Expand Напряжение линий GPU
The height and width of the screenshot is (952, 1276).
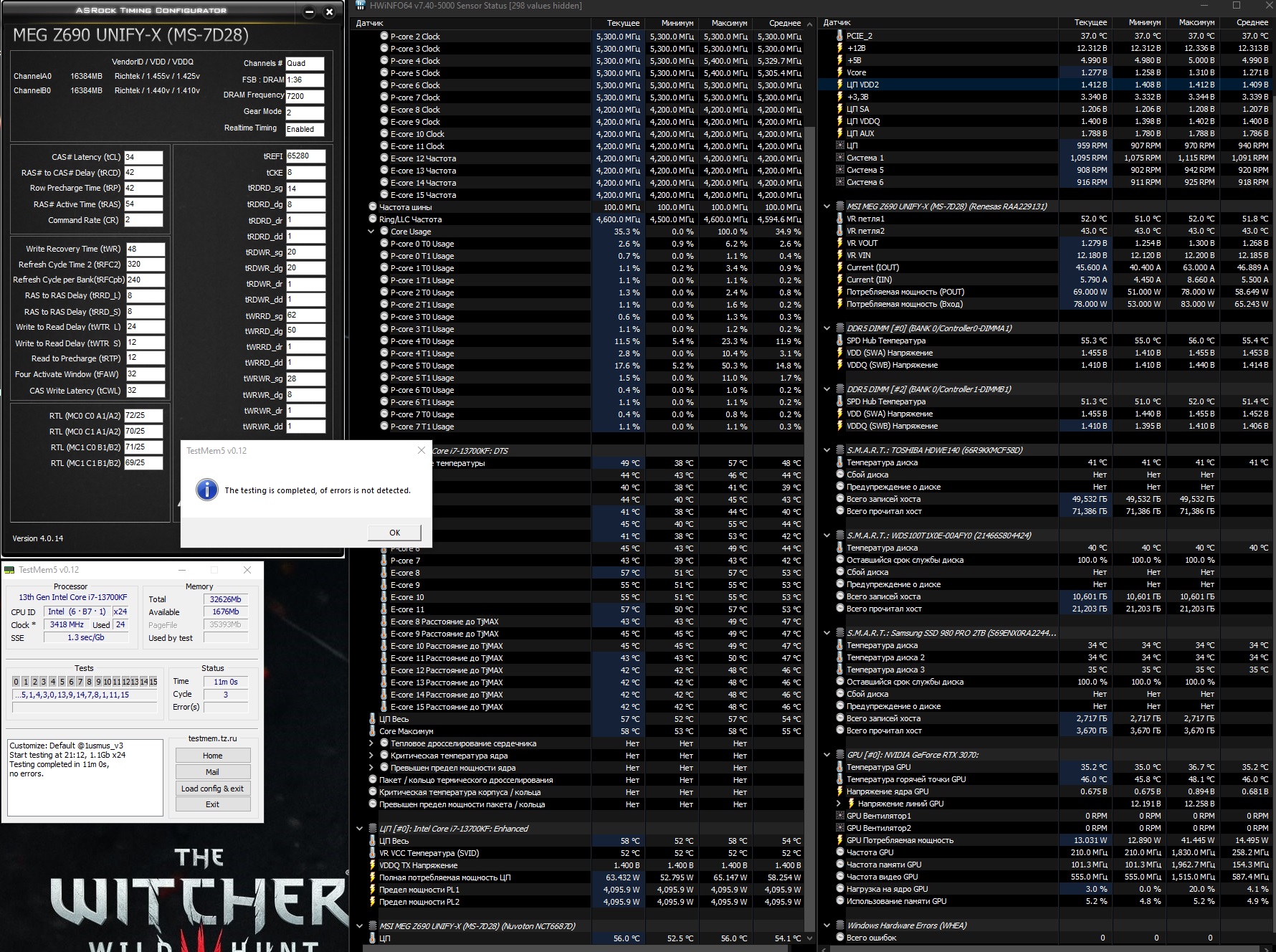[x=839, y=804]
